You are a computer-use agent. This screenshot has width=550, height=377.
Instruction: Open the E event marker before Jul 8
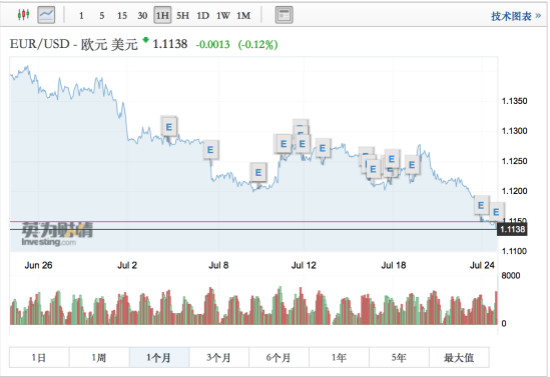click(x=210, y=150)
